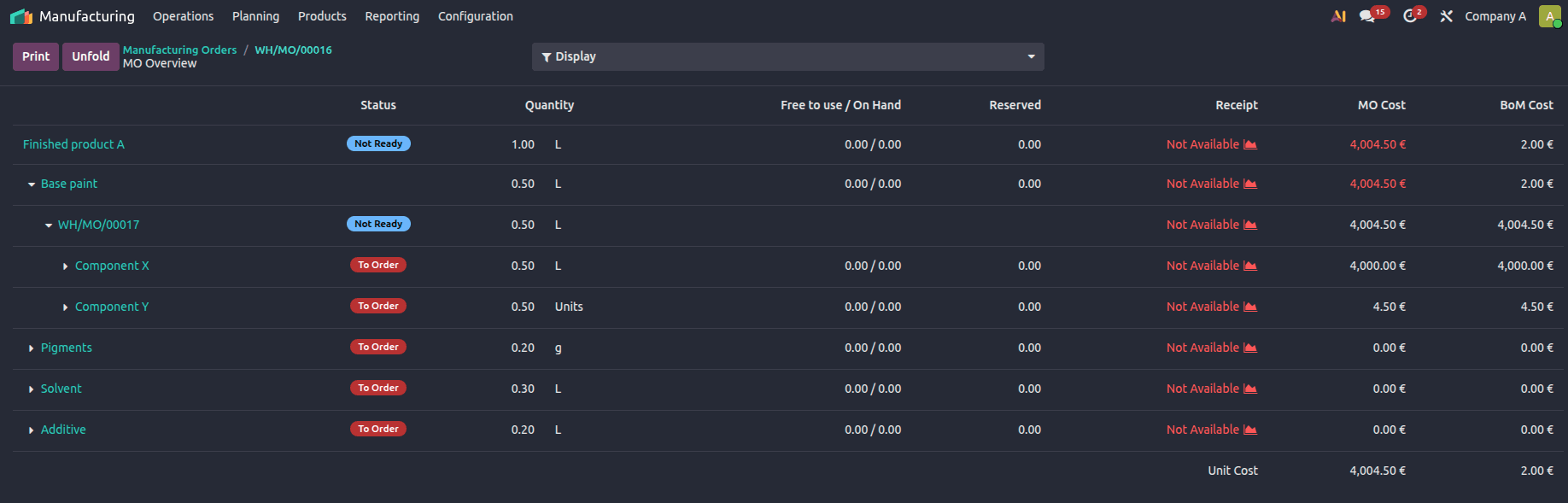Click Not Available receipt for Solvent
1568x503 pixels.
point(1202,389)
